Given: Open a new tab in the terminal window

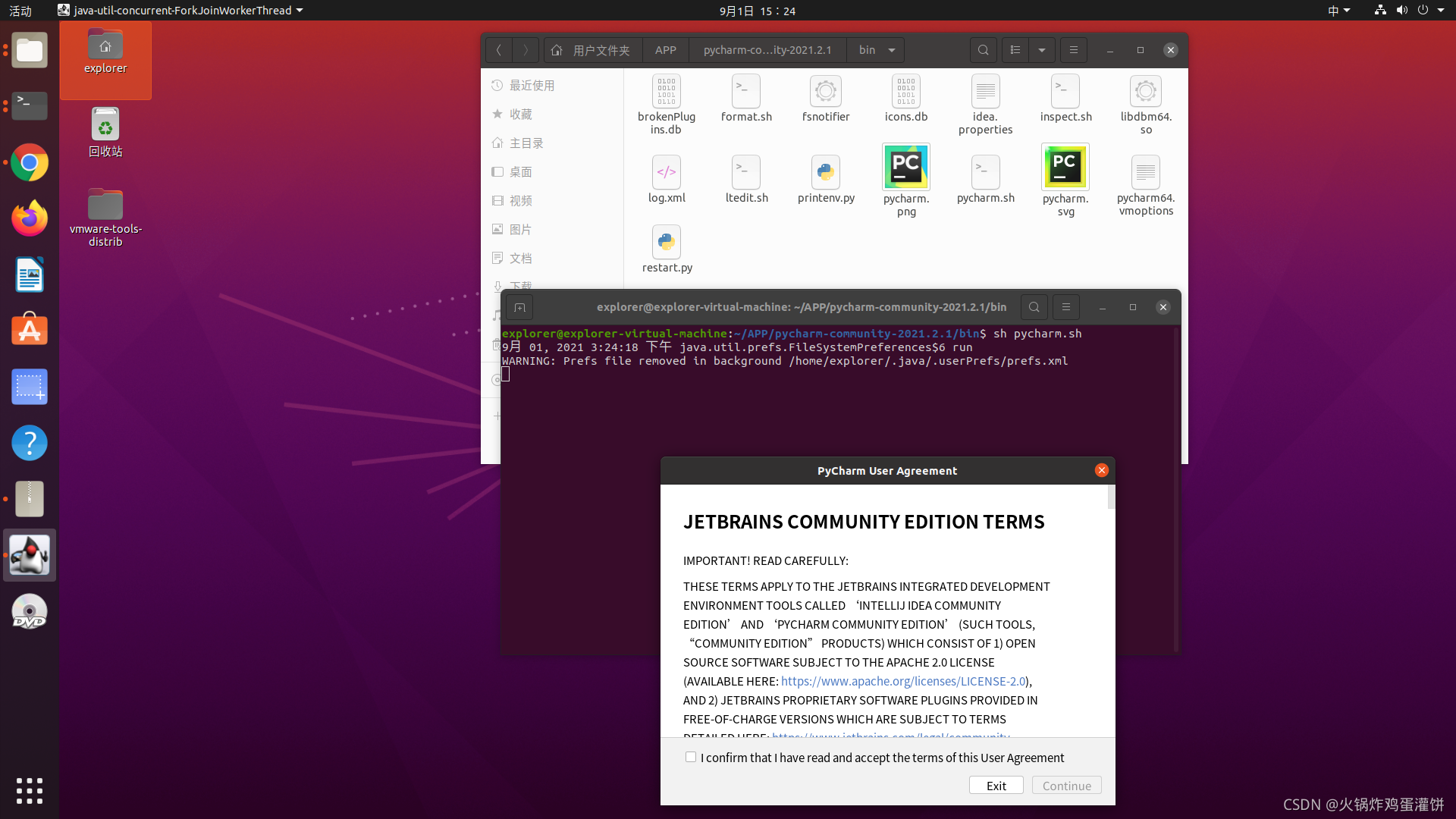Looking at the screenshot, I should 519,307.
